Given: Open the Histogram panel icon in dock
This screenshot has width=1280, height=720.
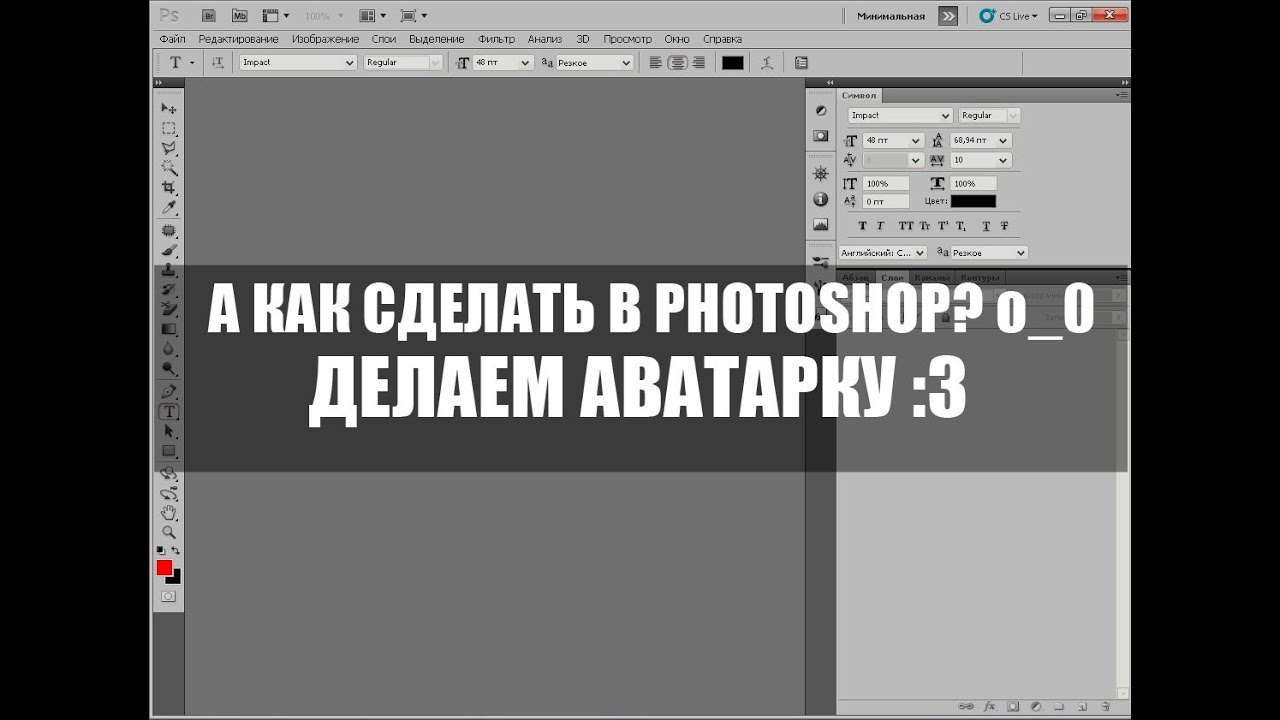Looking at the screenshot, I should tap(820, 224).
